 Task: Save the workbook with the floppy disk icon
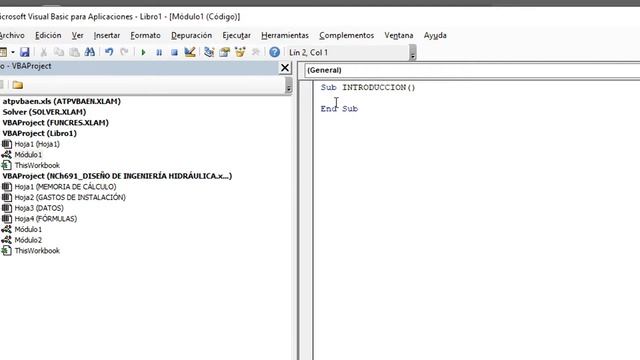point(24,52)
